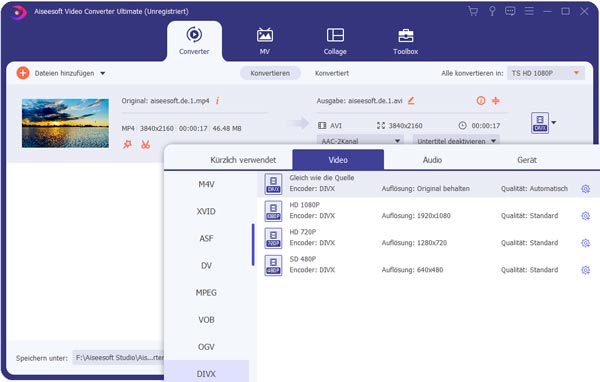
Task: Click the Speichern unter path field
Action: (118, 358)
